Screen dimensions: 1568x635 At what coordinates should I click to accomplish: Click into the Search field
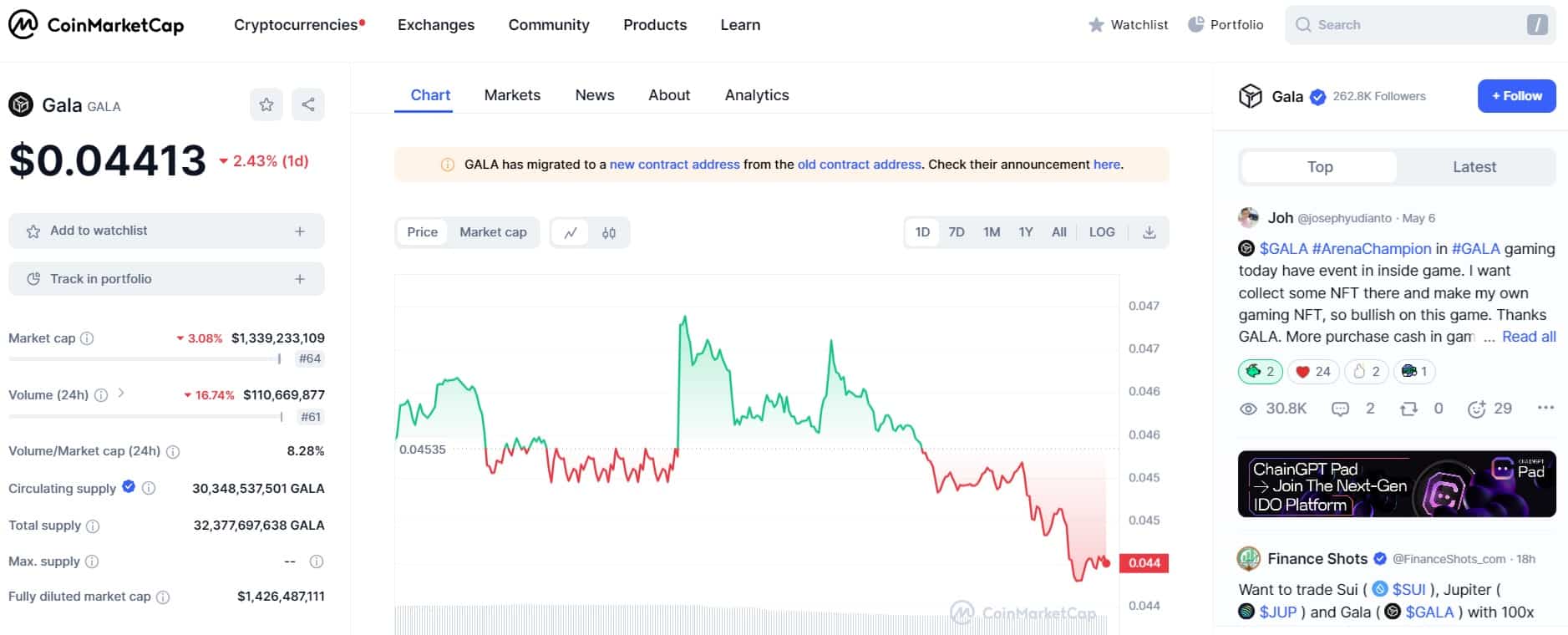pos(1420,25)
